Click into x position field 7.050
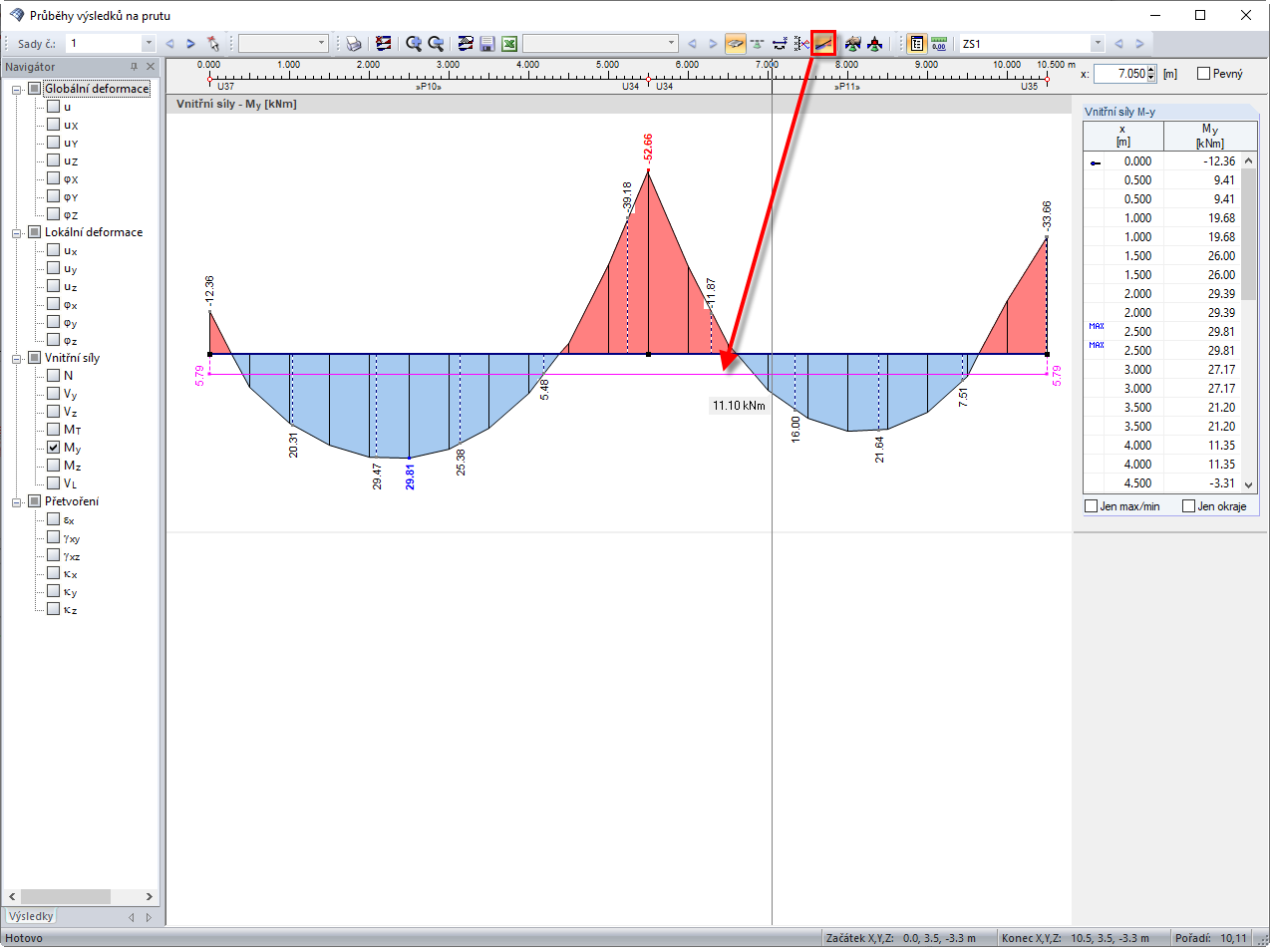The image size is (1270, 952). pyautogui.click(x=1120, y=74)
